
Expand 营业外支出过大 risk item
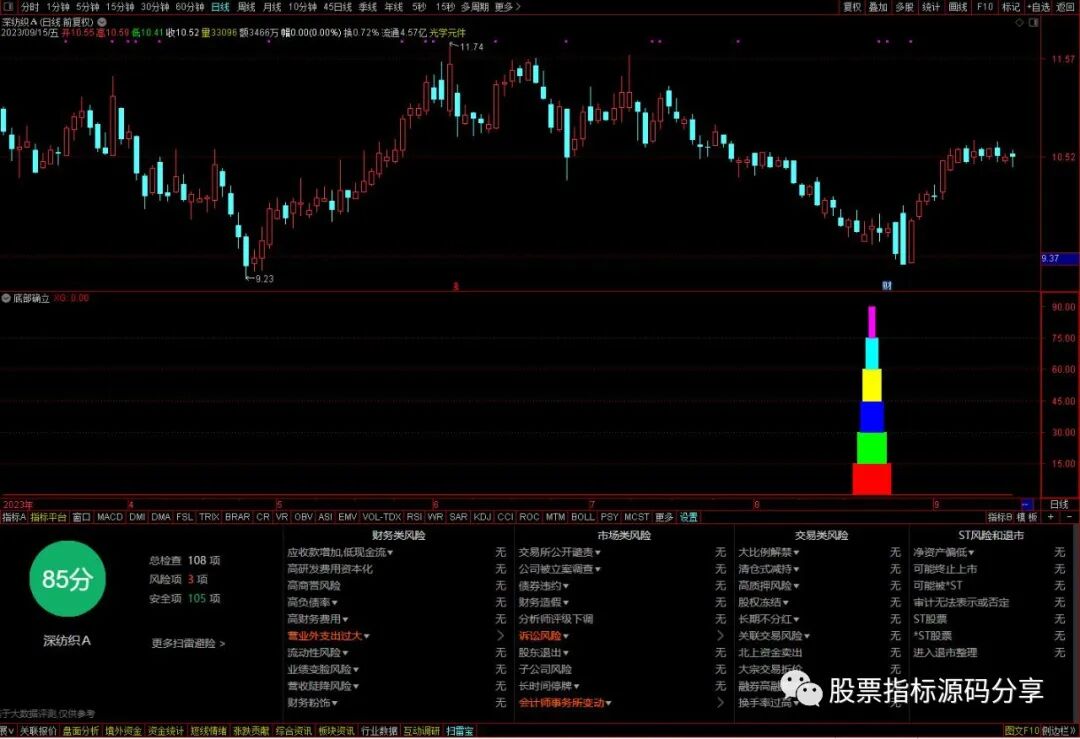pyautogui.click(x=329, y=636)
